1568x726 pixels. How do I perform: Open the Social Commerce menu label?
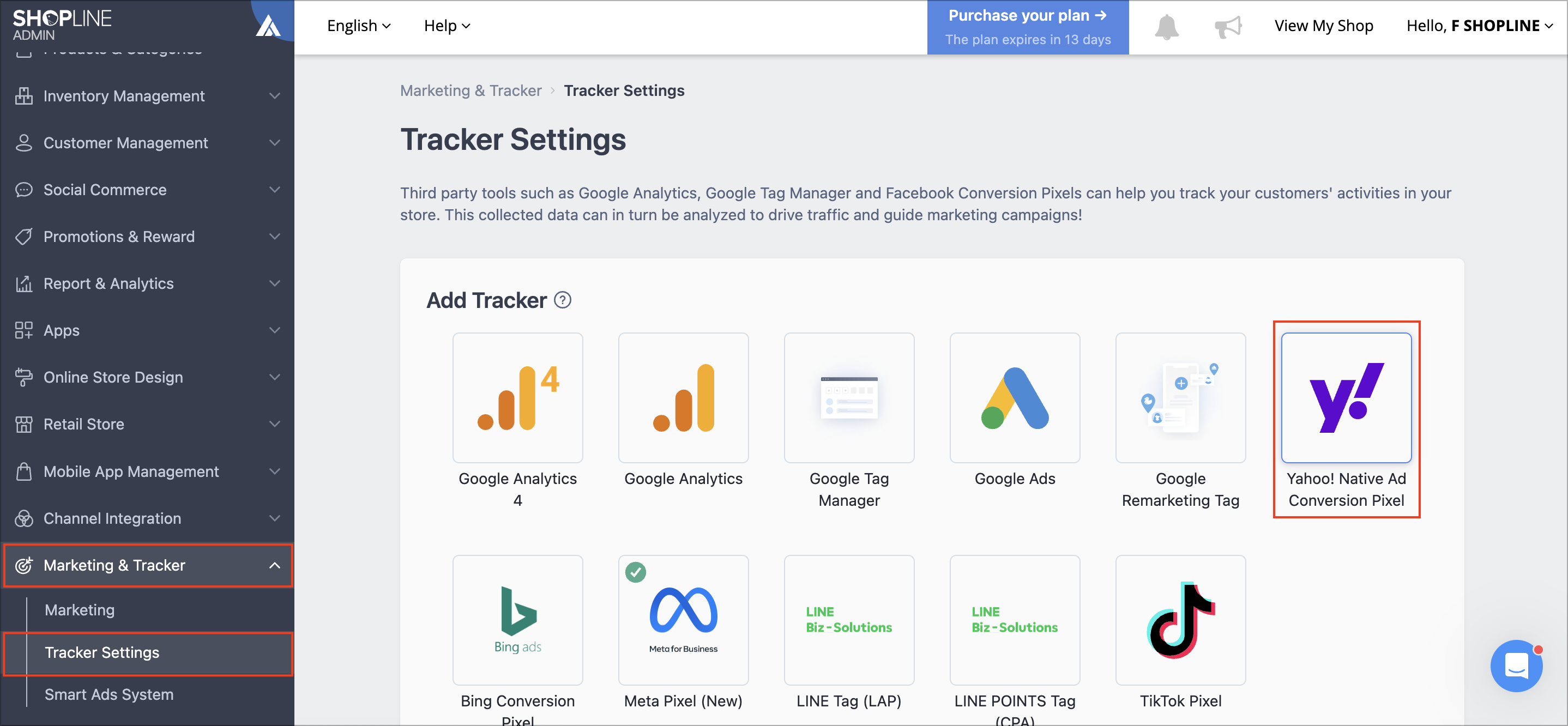coord(105,189)
